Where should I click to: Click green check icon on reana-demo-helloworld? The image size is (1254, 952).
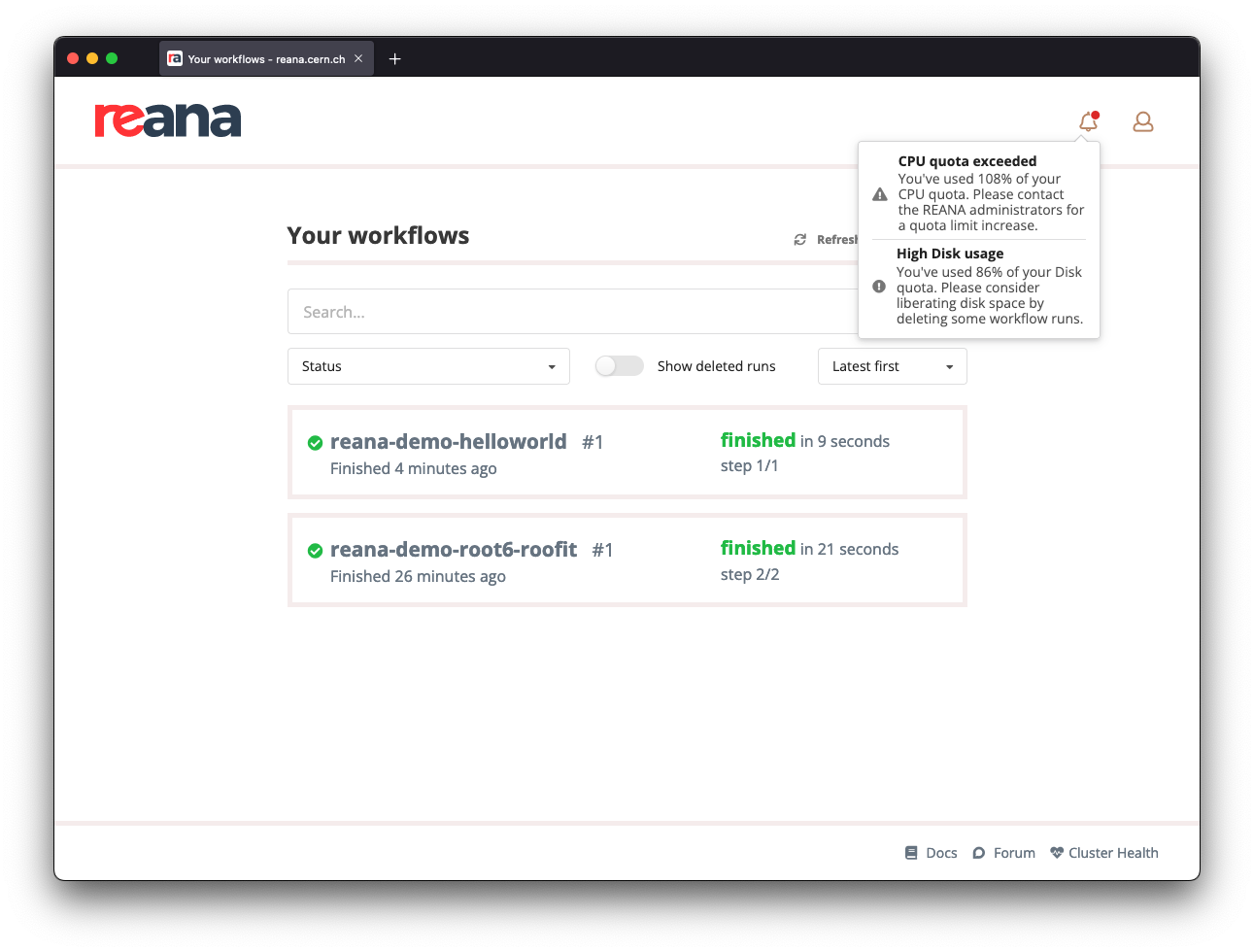point(315,442)
